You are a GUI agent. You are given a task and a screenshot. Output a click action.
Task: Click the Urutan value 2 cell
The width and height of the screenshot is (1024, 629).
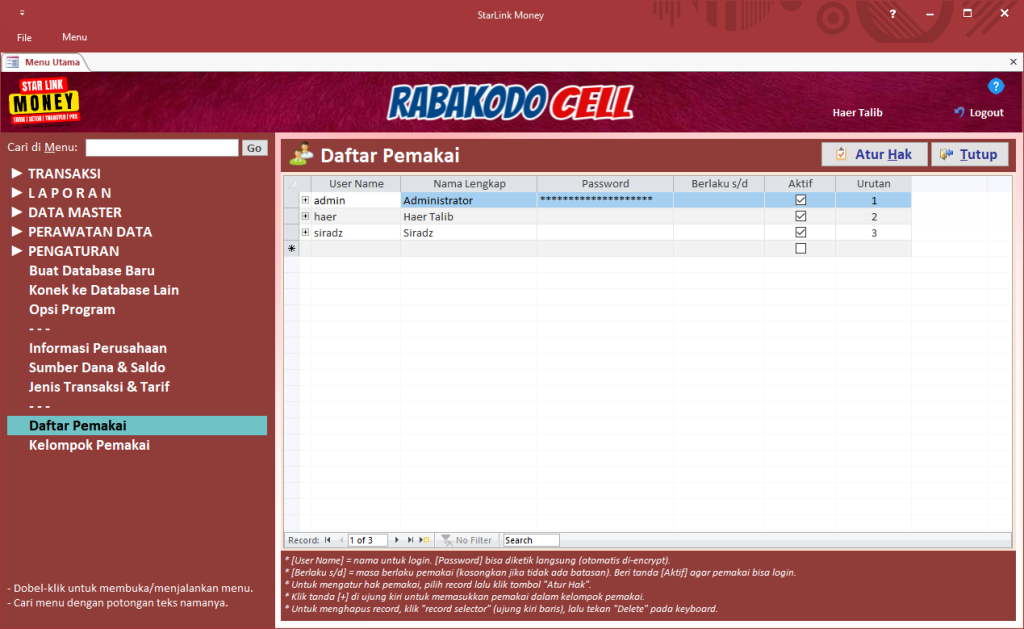point(873,216)
